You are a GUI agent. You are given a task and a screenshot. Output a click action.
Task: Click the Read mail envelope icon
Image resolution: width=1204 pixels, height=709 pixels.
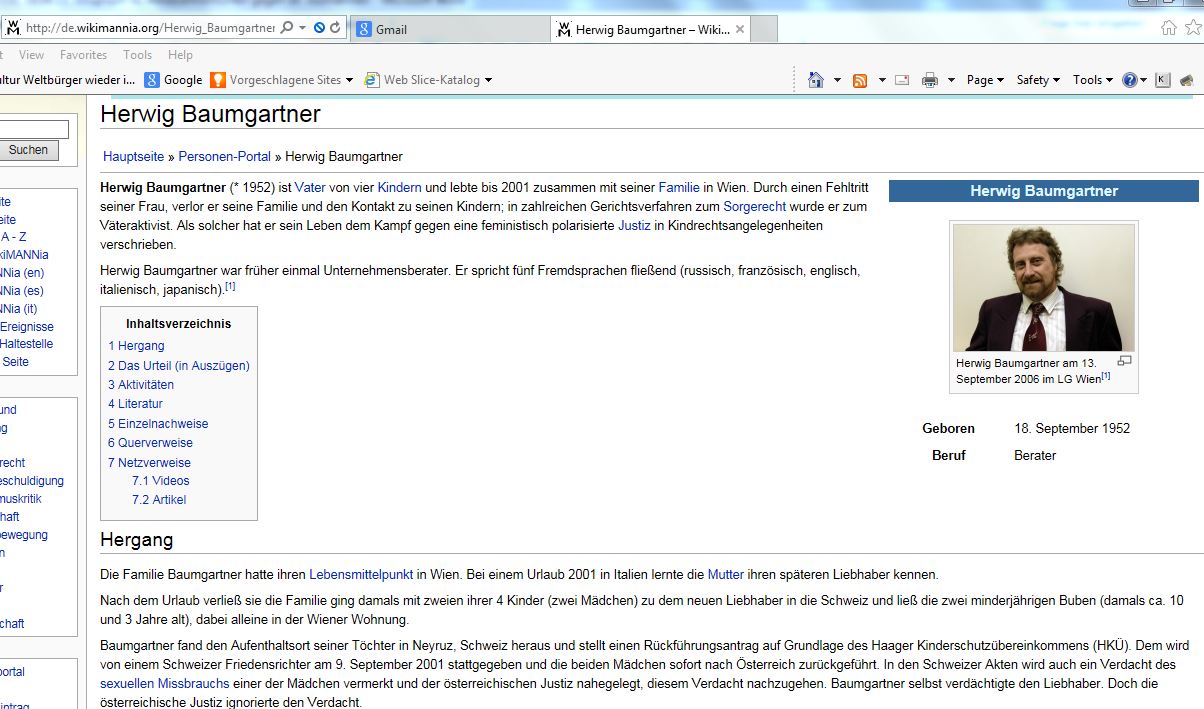[902, 80]
